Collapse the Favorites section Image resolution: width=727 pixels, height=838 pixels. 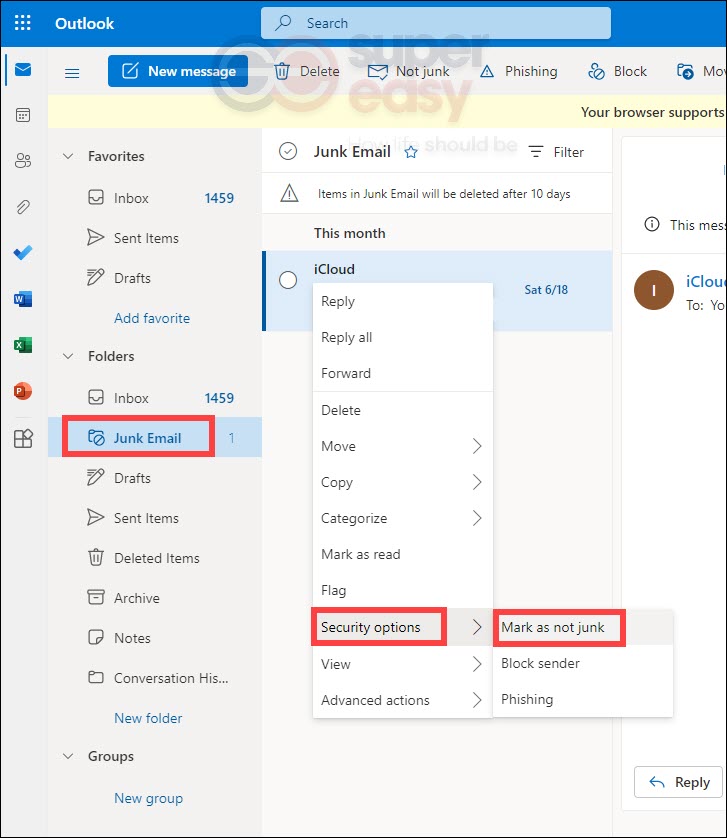[x=68, y=156]
